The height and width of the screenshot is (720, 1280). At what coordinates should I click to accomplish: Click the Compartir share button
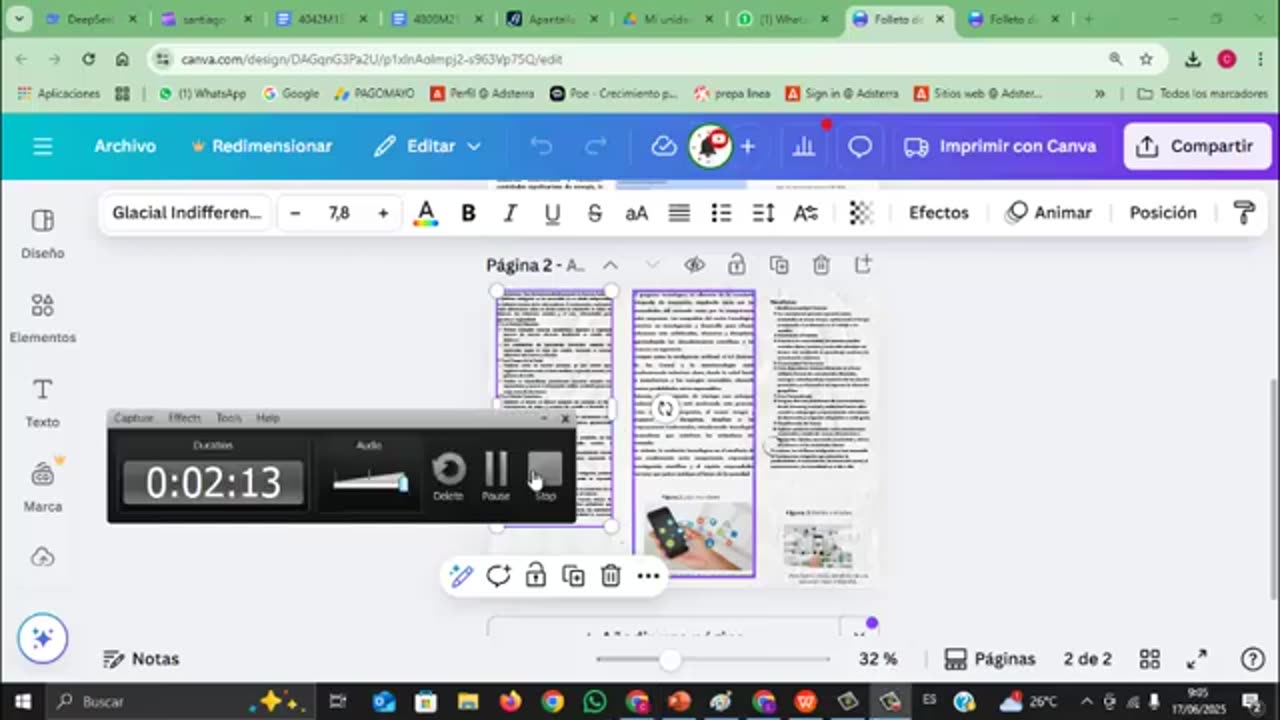click(1196, 146)
